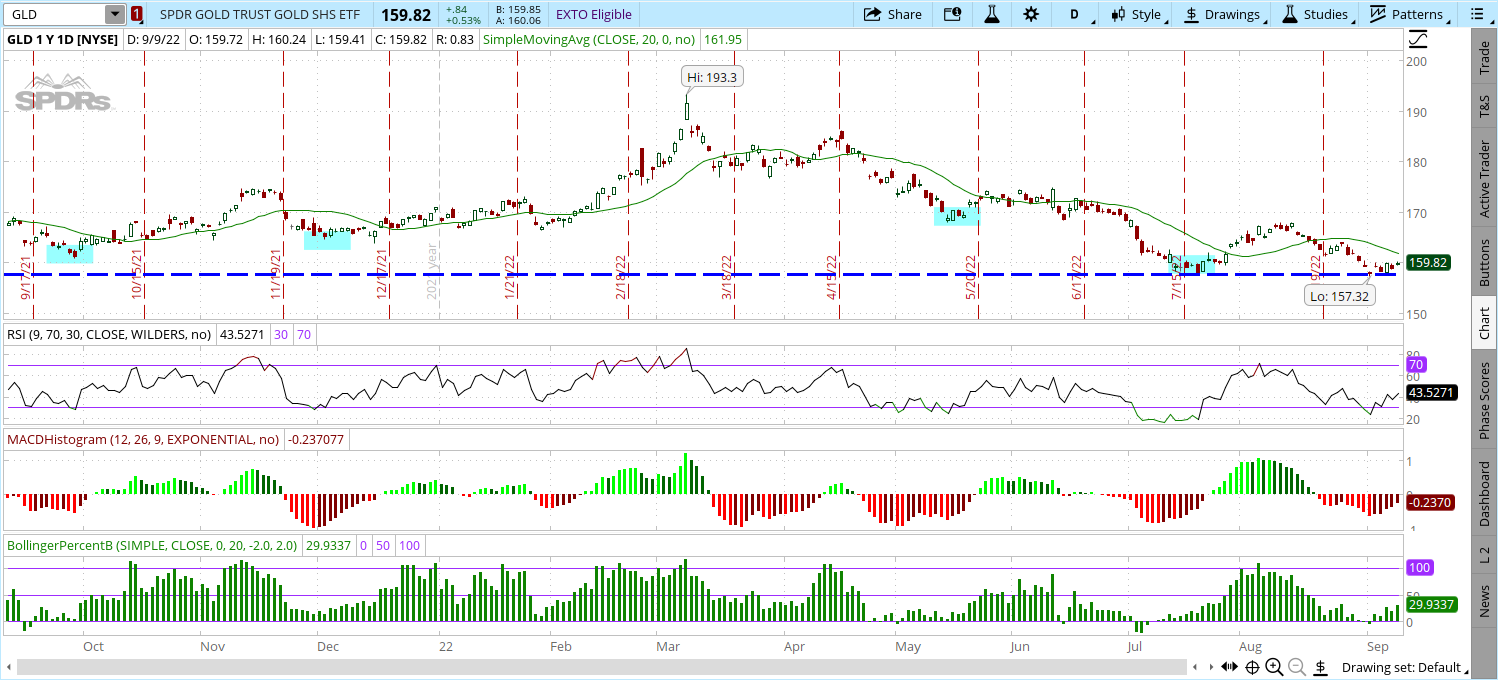Open the Trade sidebar tab

tap(1484, 58)
